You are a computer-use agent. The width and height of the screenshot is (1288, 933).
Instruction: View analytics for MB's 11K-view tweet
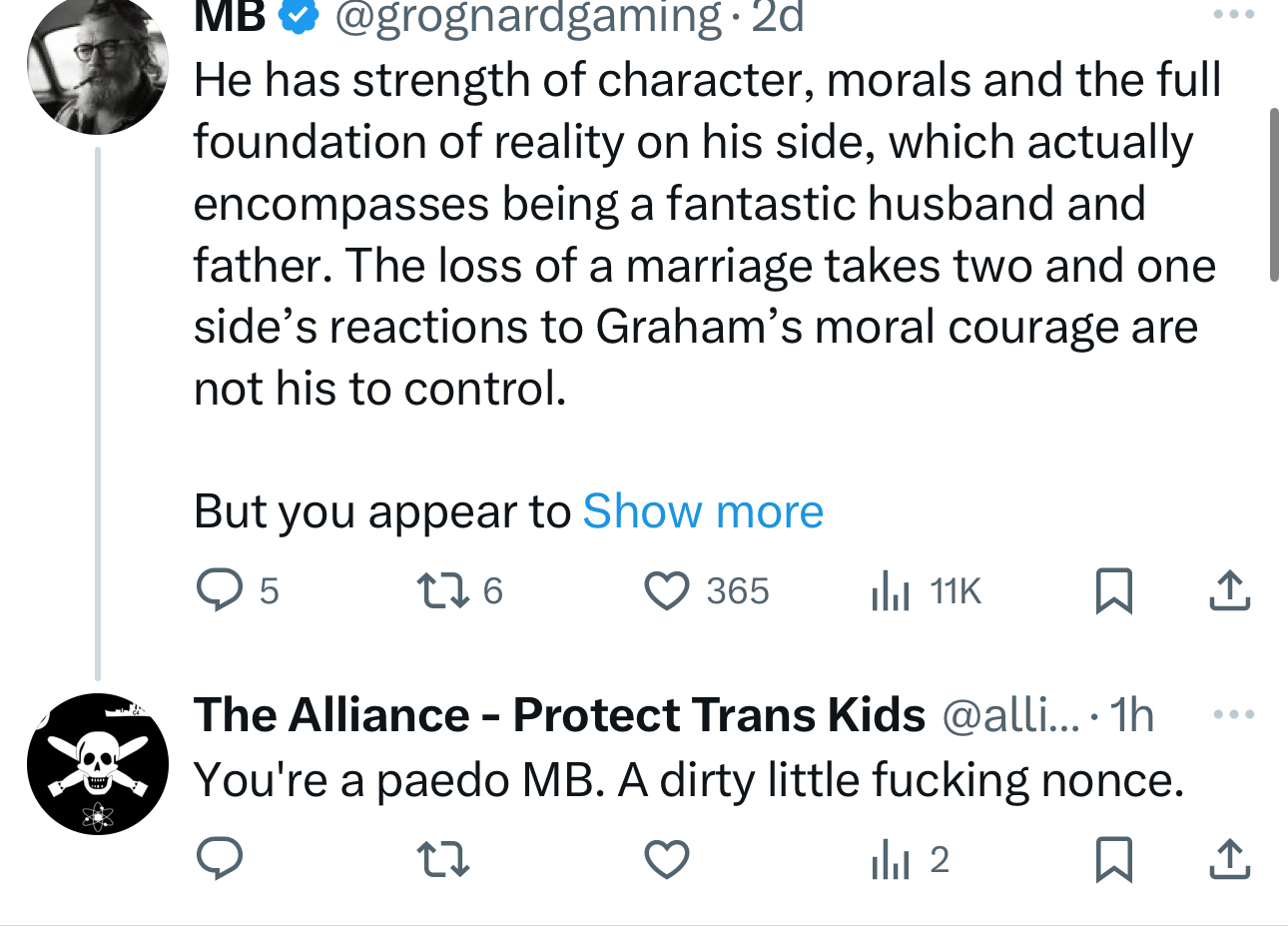point(891,590)
